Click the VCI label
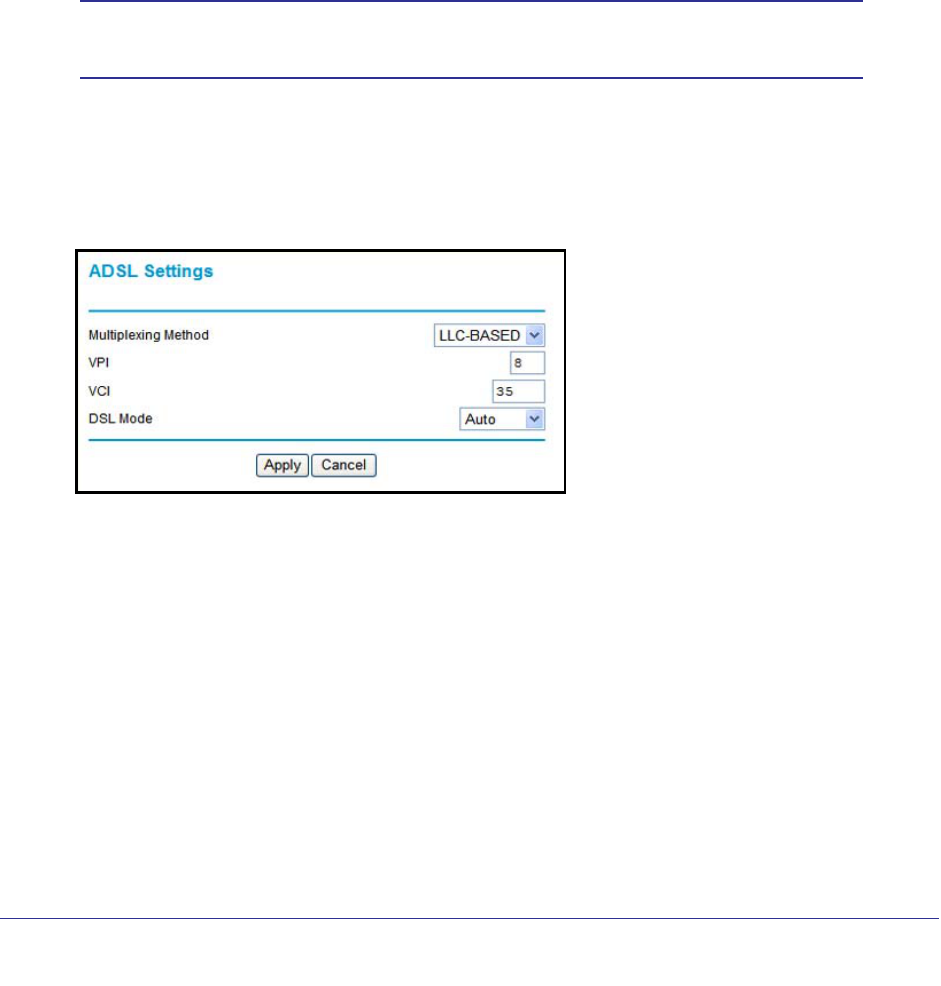Screen dimensions: 941x986 point(99,392)
